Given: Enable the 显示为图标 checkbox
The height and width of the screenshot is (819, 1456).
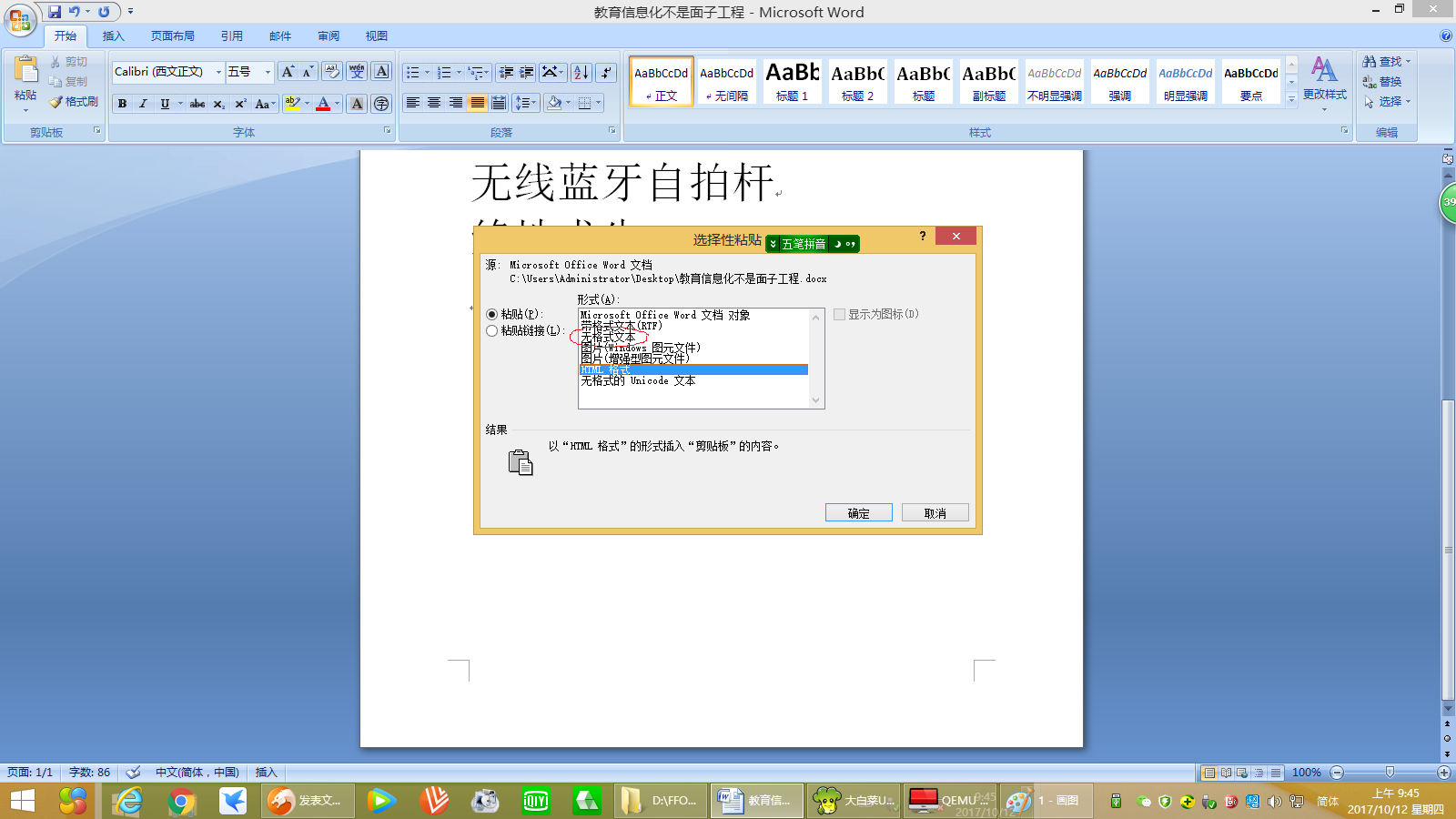Looking at the screenshot, I should 838,314.
